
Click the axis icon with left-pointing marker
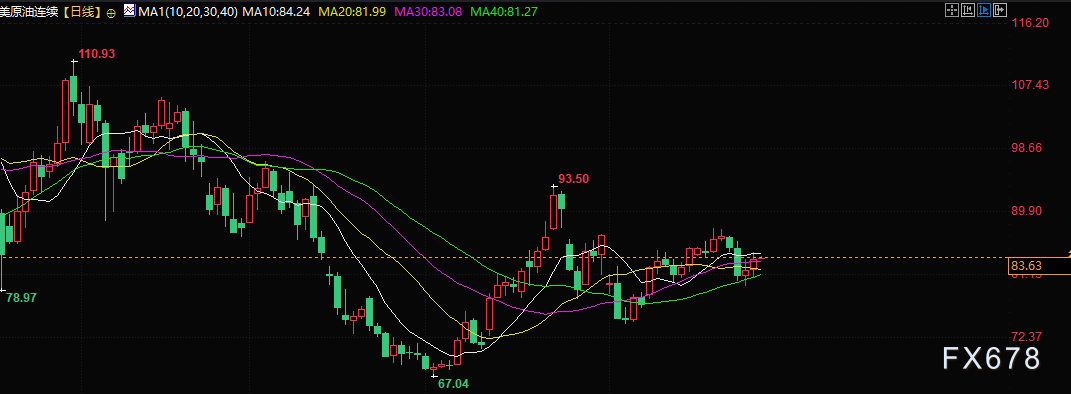point(967,10)
